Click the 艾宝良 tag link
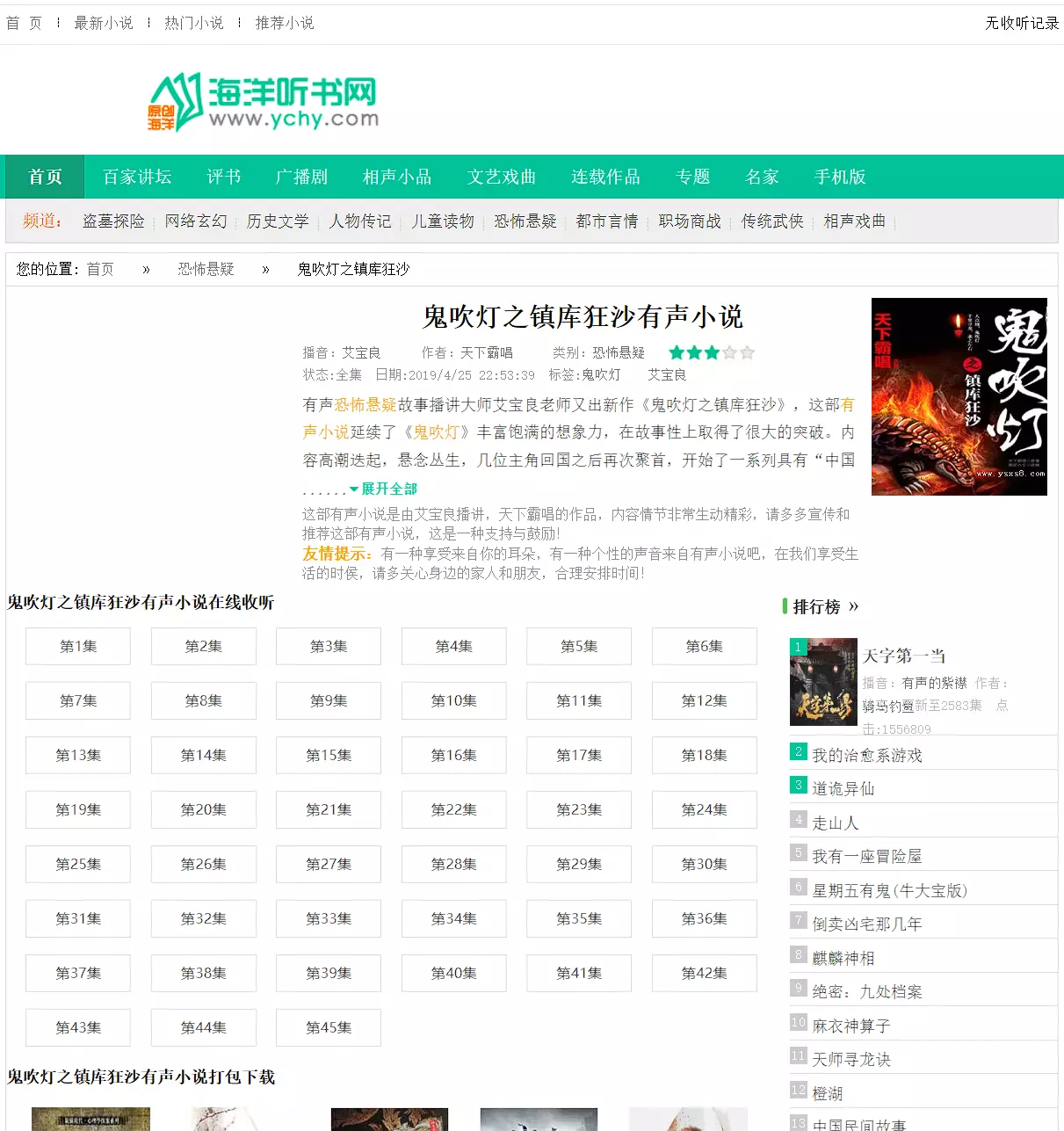This screenshot has height=1131, width=1064. point(667,375)
